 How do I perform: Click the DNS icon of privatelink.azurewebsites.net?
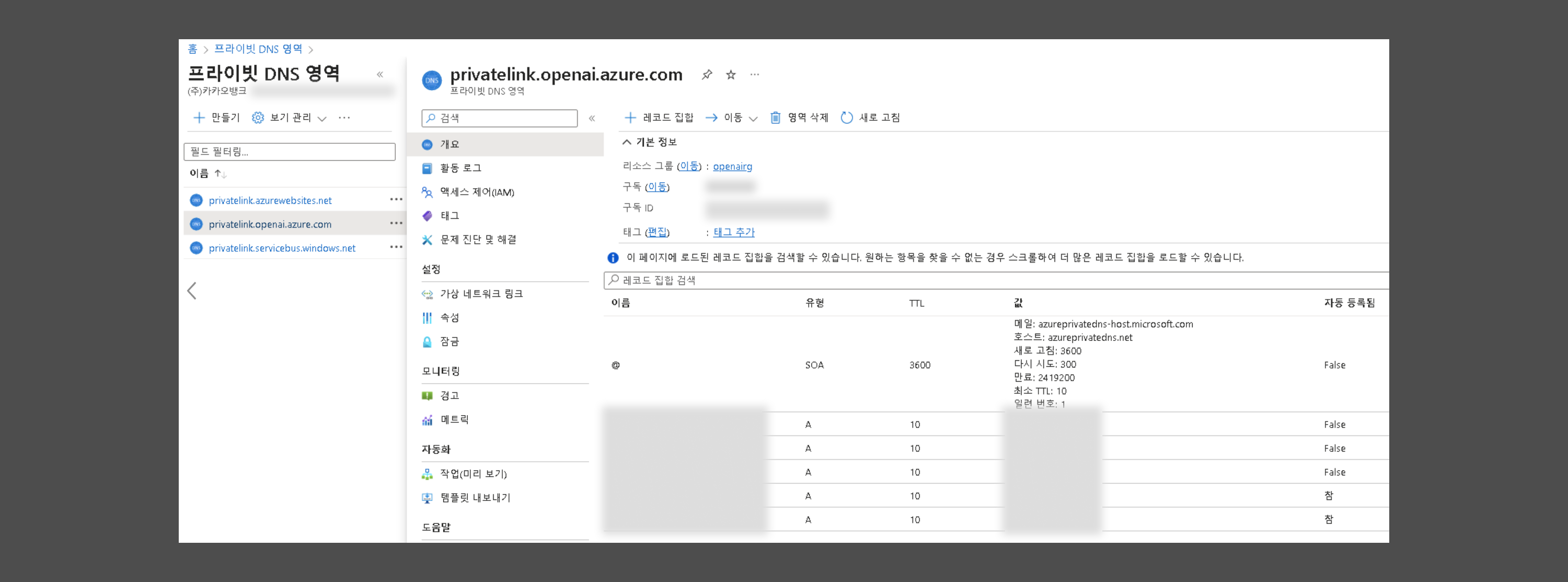coord(196,200)
